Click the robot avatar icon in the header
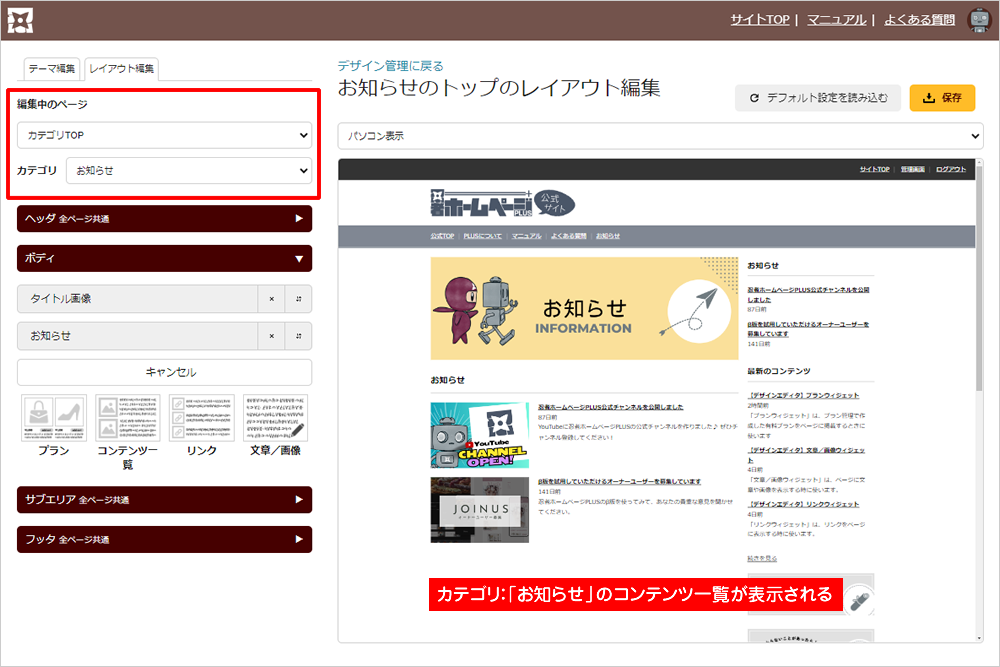The width and height of the screenshot is (1000, 667). point(979,20)
